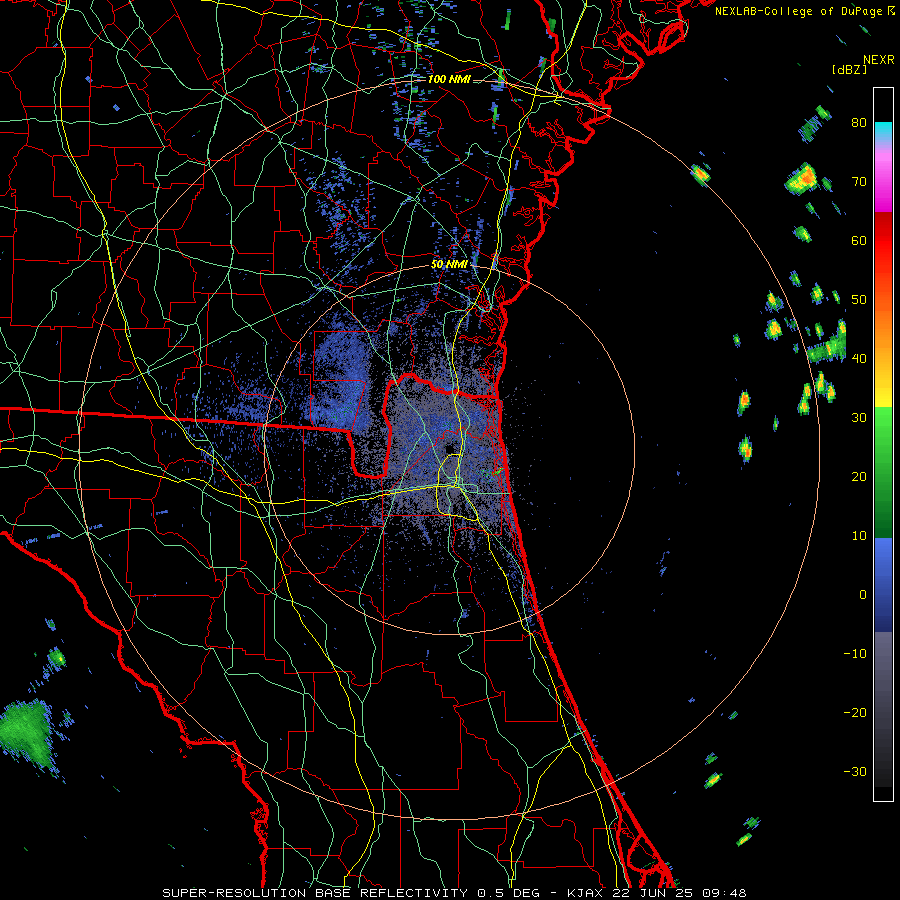Click the -10 value on dBZ scale

click(855, 653)
